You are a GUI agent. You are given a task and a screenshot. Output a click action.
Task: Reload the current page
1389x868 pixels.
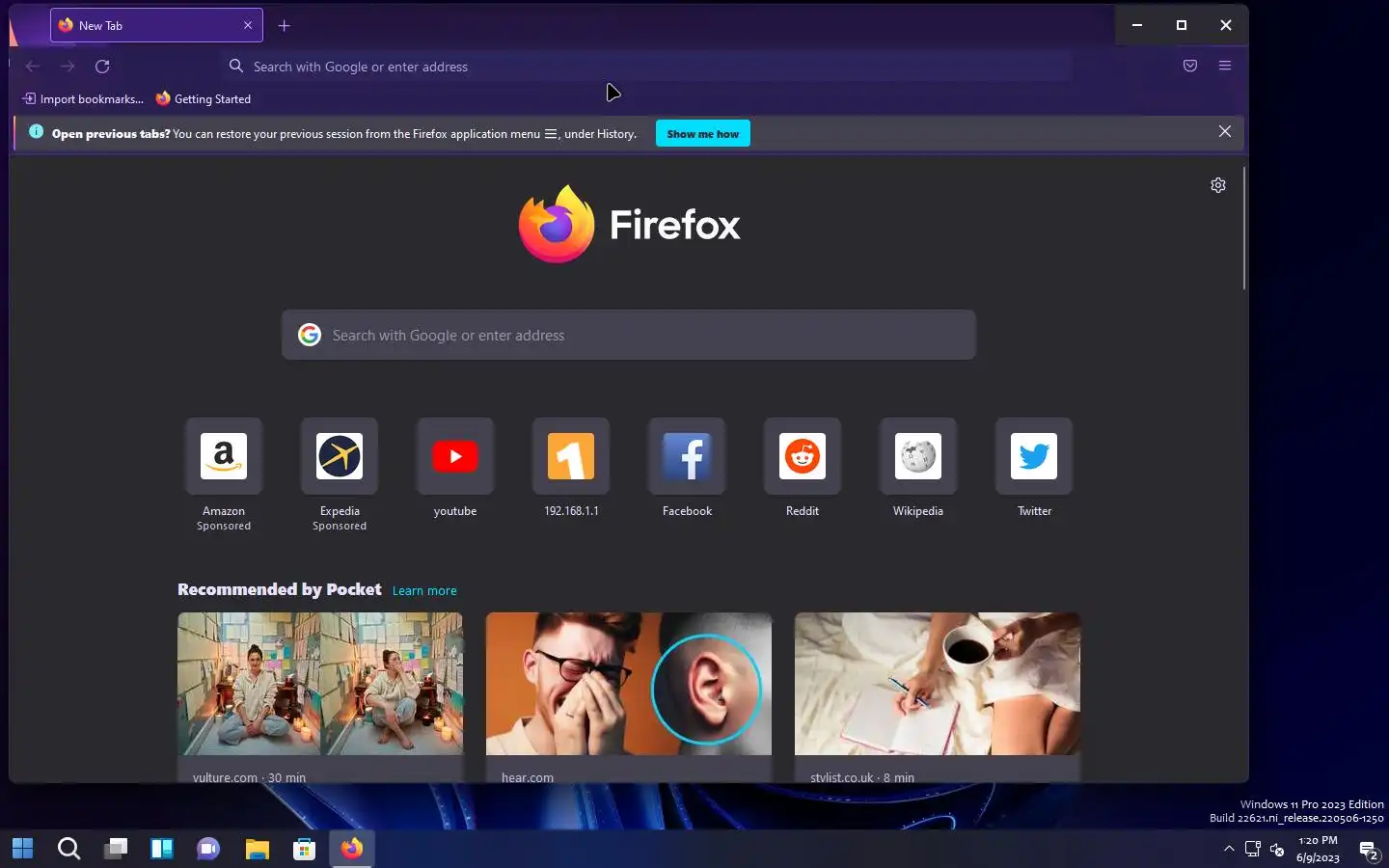[x=102, y=67]
